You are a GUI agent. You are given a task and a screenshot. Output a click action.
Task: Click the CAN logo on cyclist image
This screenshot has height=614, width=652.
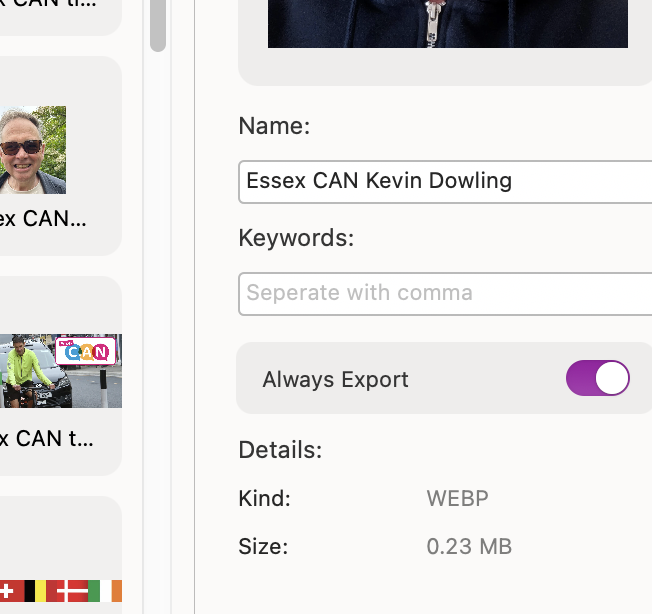pyautogui.click(x=89, y=351)
